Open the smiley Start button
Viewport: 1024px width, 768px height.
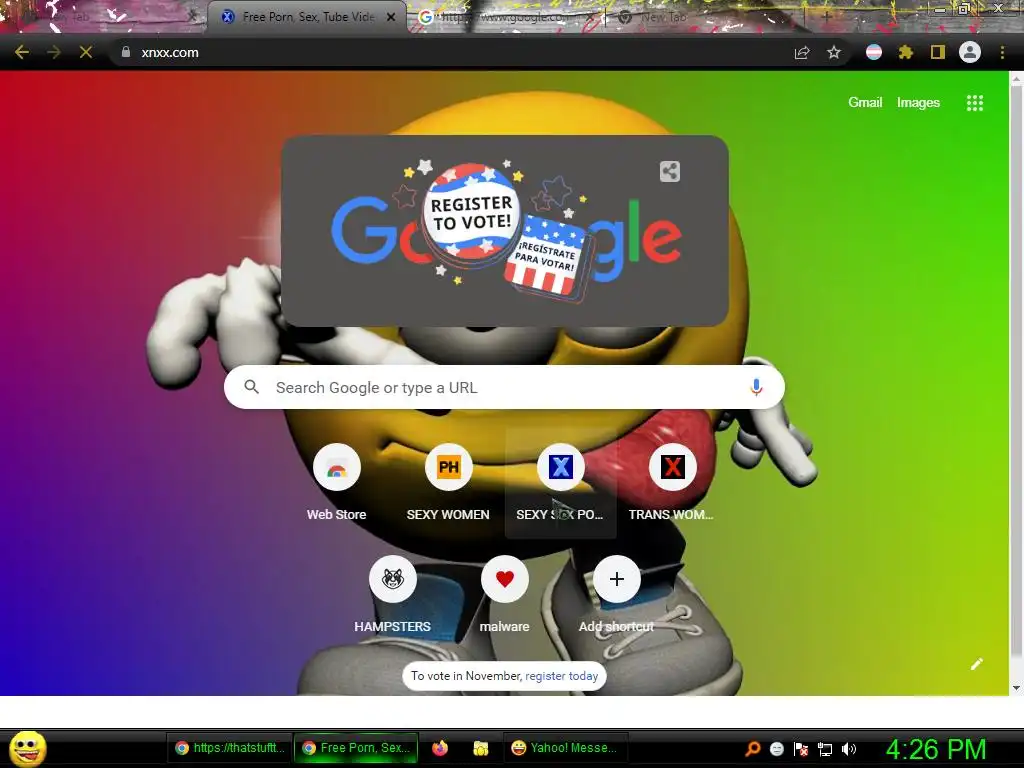coord(27,748)
